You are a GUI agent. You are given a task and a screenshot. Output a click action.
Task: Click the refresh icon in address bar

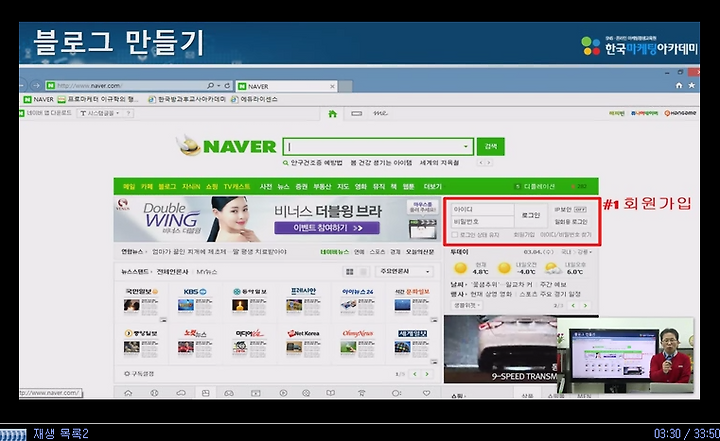tap(227, 86)
